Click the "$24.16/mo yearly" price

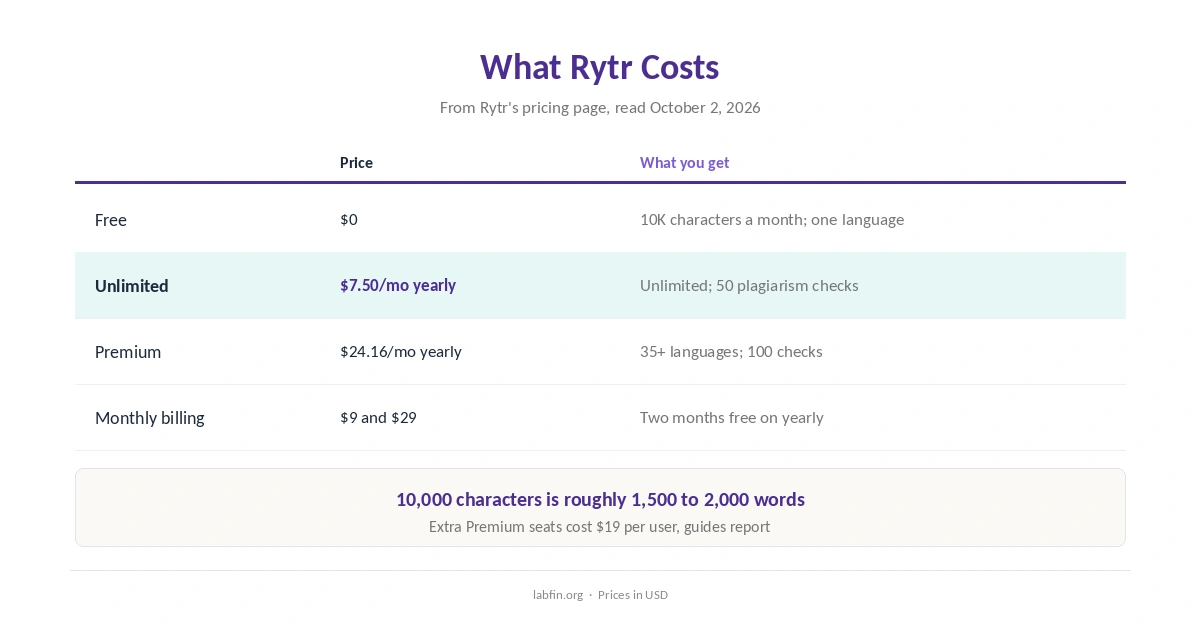[x=401, y=352]
